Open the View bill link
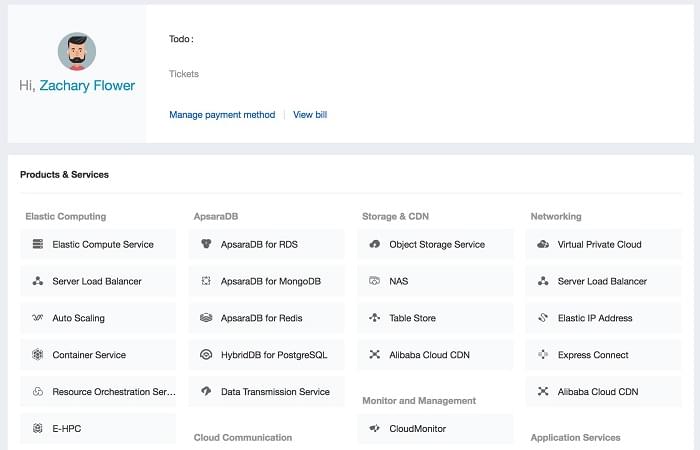The height and width of the screenshot is (450, 700). [x=310, y=115]
